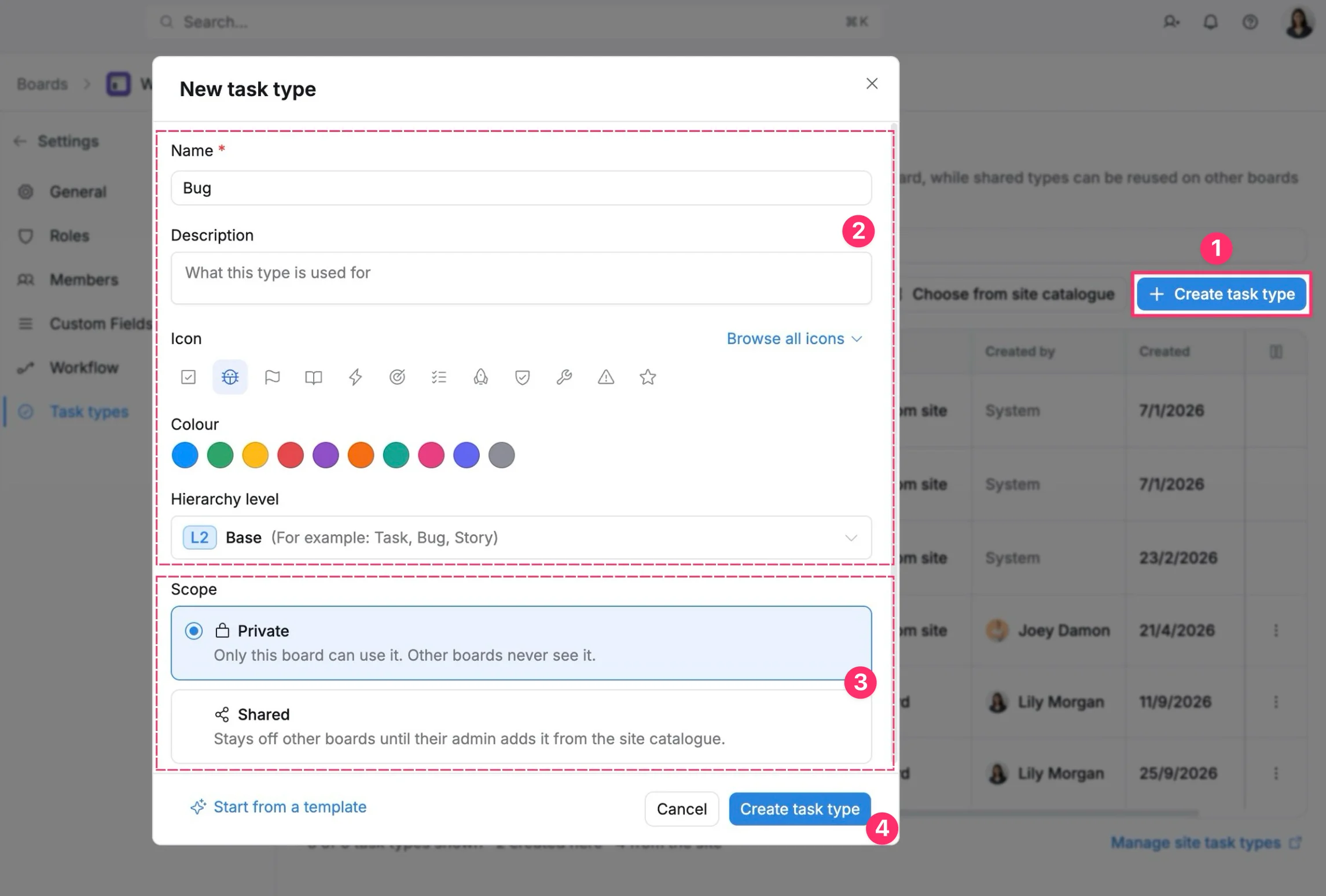
Task: Click Joey Damon in the table
Action: coord(1064,630)
